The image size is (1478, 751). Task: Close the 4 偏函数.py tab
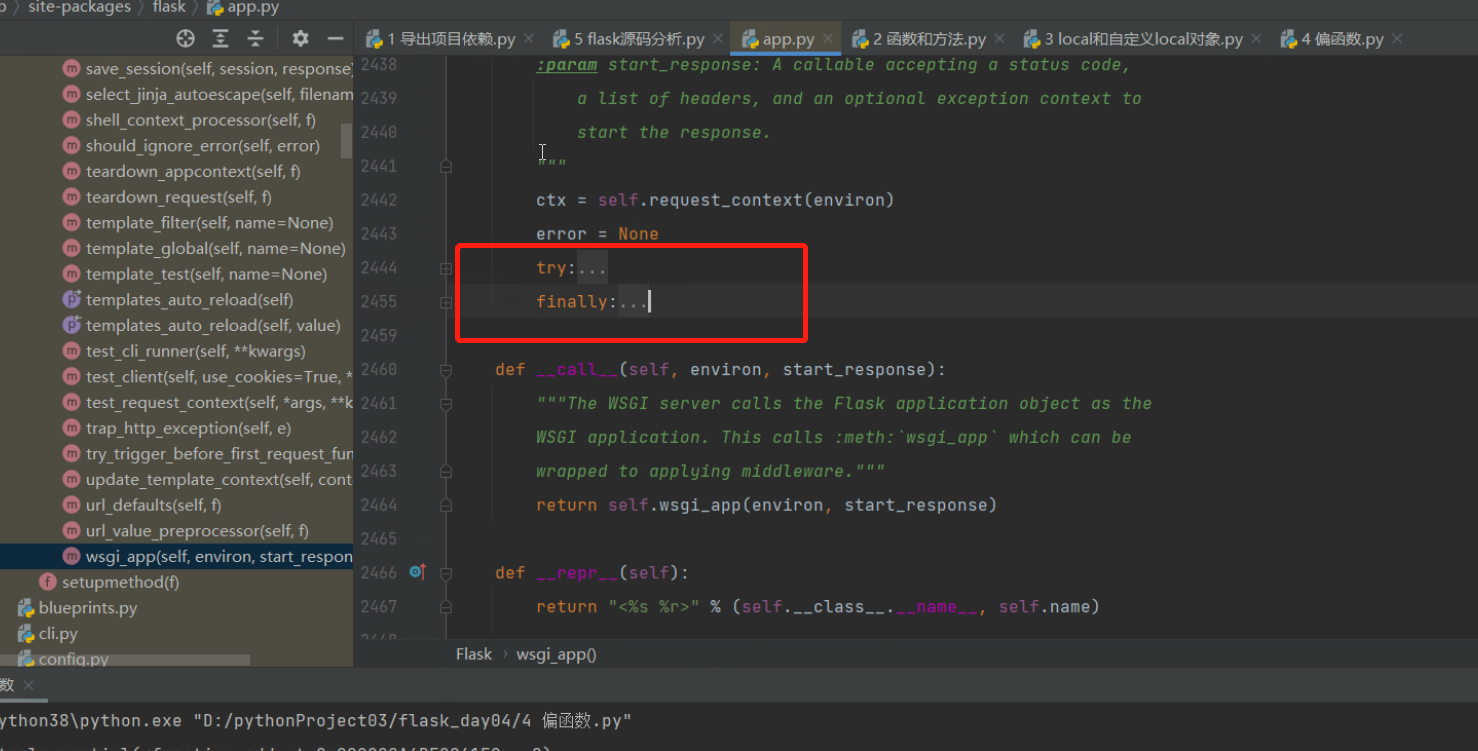1397,39
